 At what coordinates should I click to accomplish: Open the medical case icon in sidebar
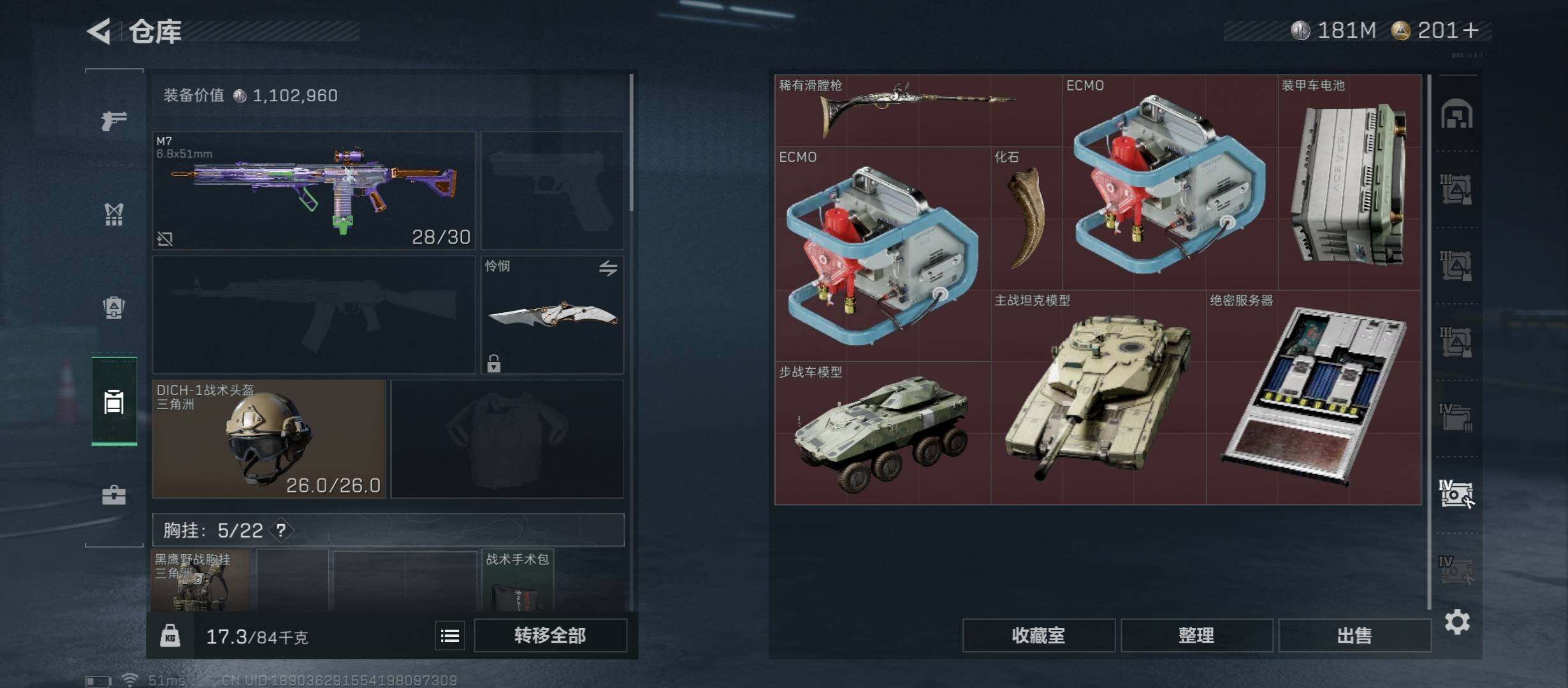pyautogui.click(x=114, y=495)
